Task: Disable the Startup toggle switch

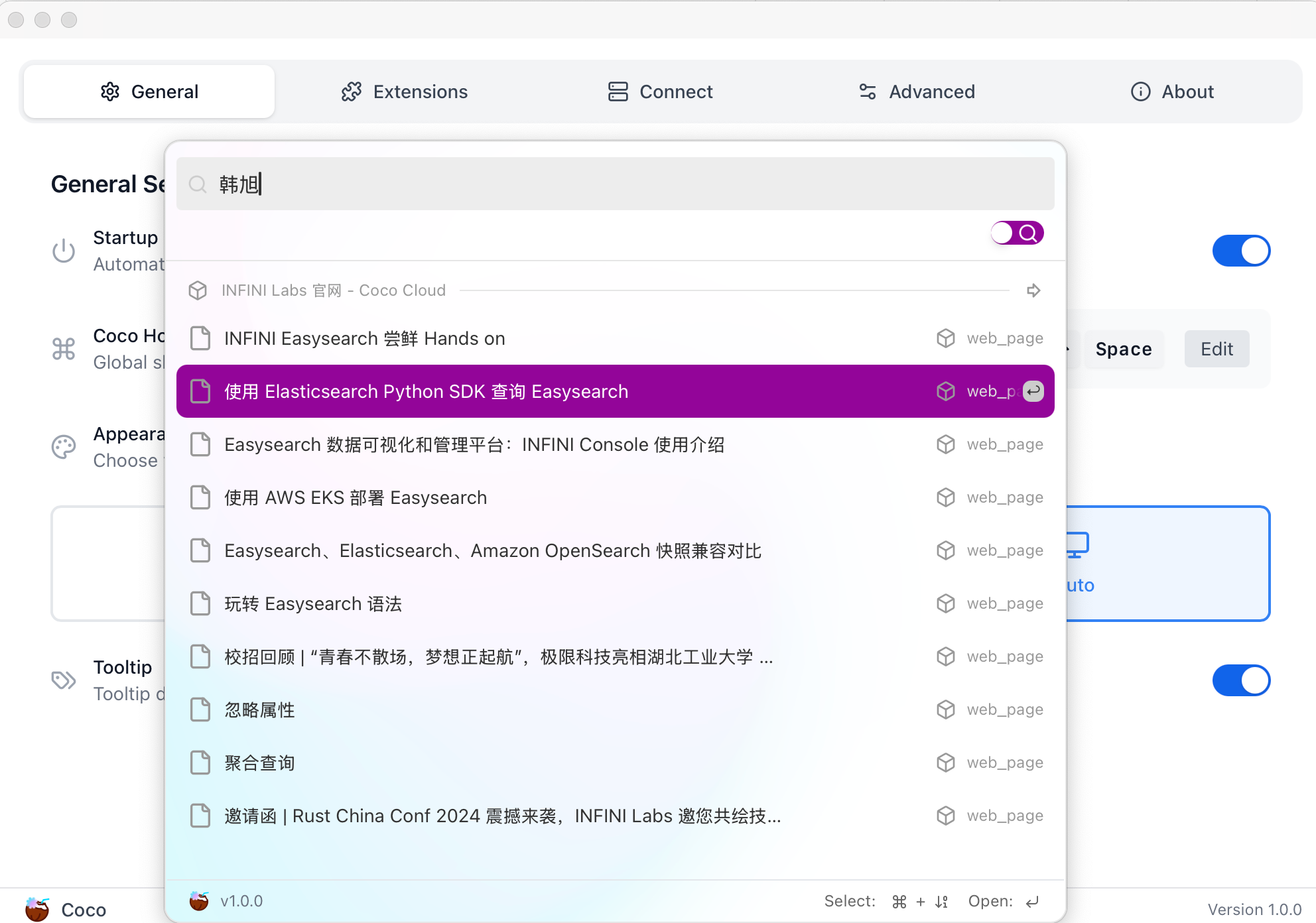Action: (1240, 251)
